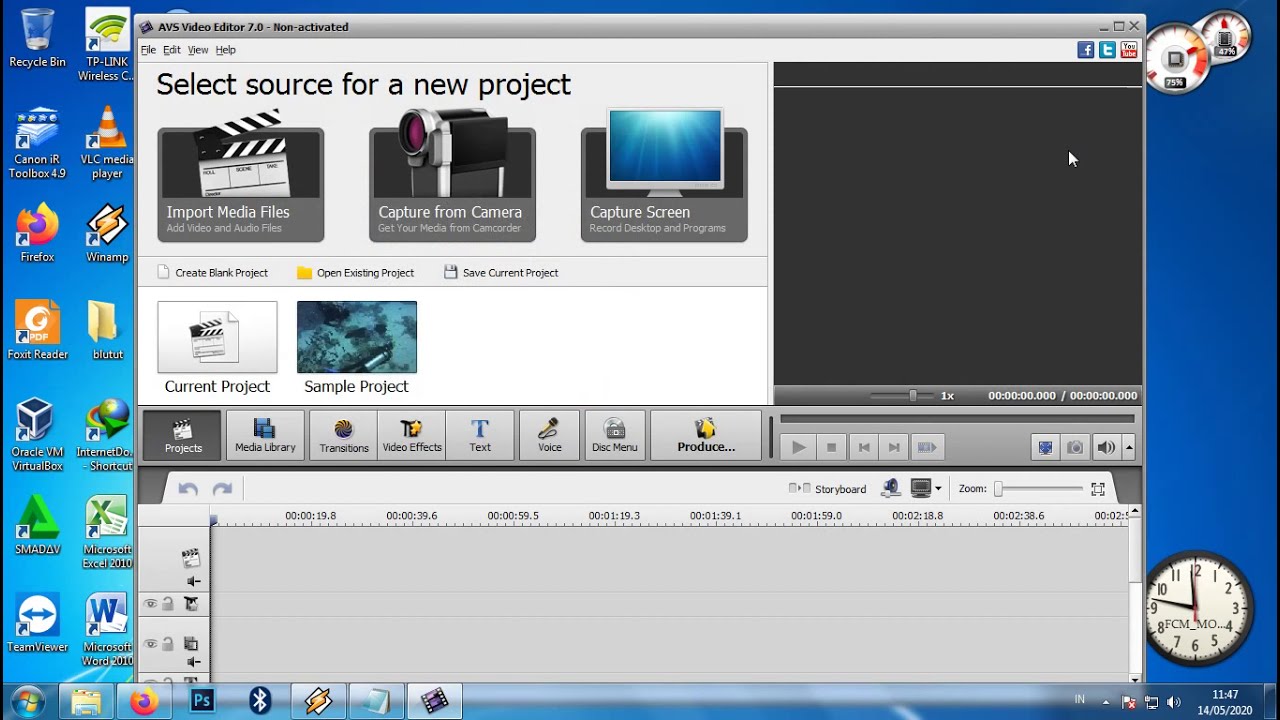Toggle video overlay track audio speaker
The height and width of the screenshot is (720, 1280).
193,662
